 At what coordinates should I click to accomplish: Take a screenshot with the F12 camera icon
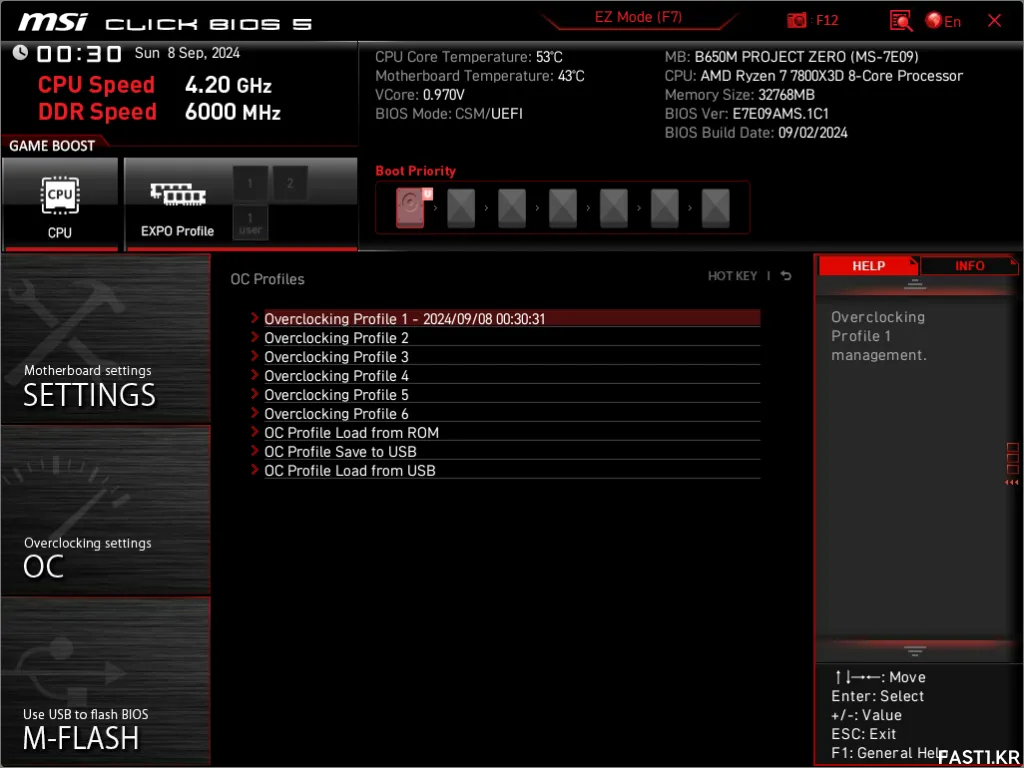coord(797,20)
